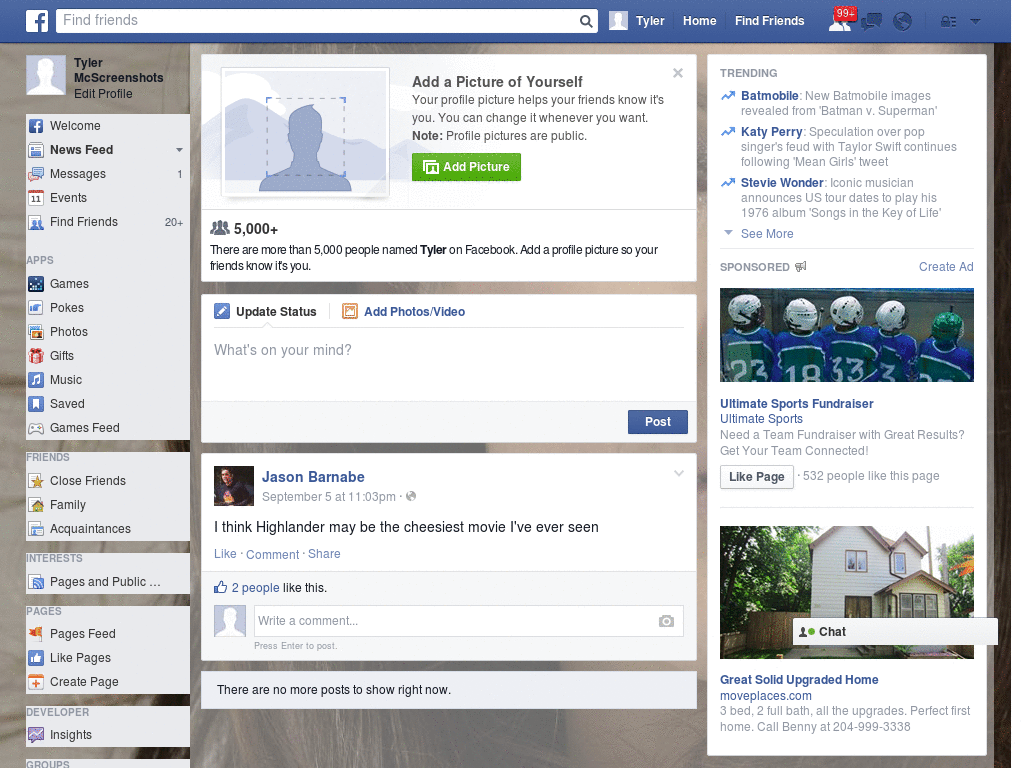Open the privacy shortcuts icon
The width and height of the screenshot is (1024, 768).
click(948, 22)
